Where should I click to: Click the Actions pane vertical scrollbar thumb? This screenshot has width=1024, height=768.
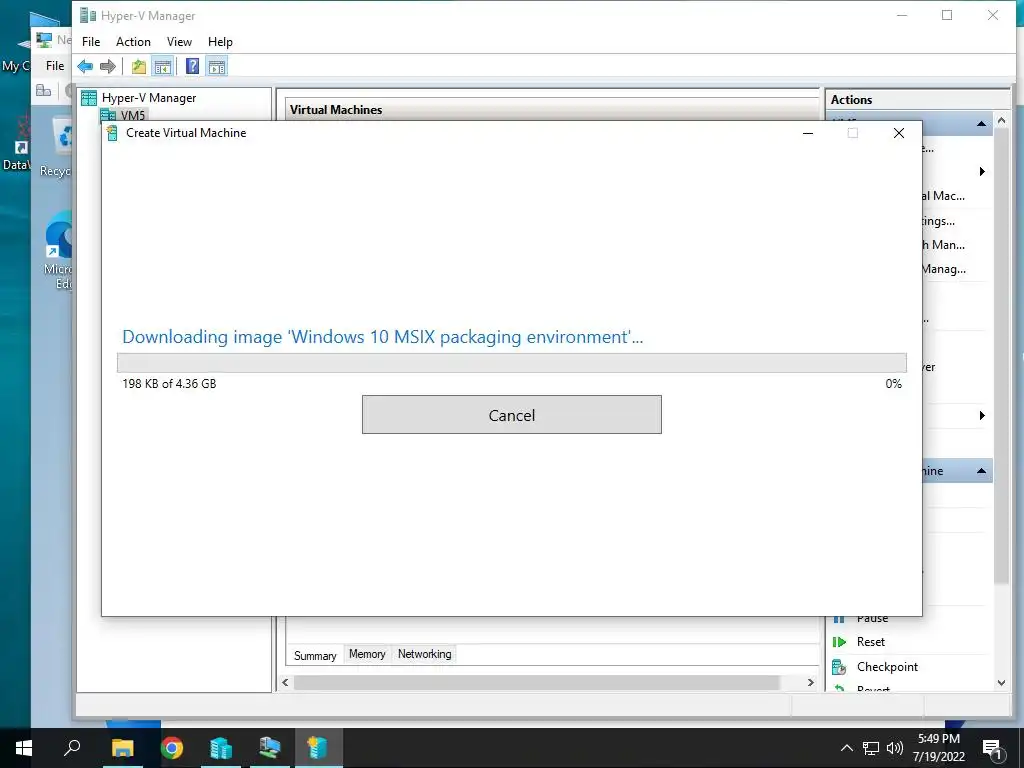1001,356
